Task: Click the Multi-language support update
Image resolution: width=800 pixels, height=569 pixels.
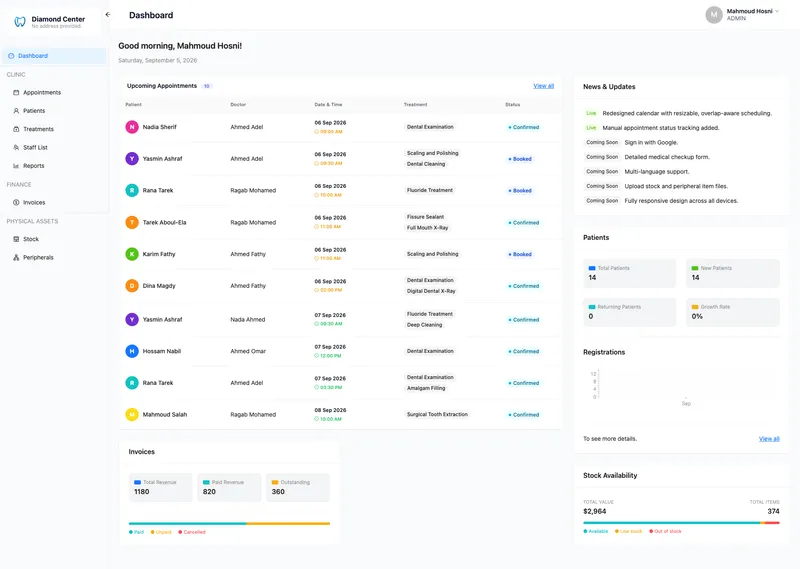Action: (657, 171)
